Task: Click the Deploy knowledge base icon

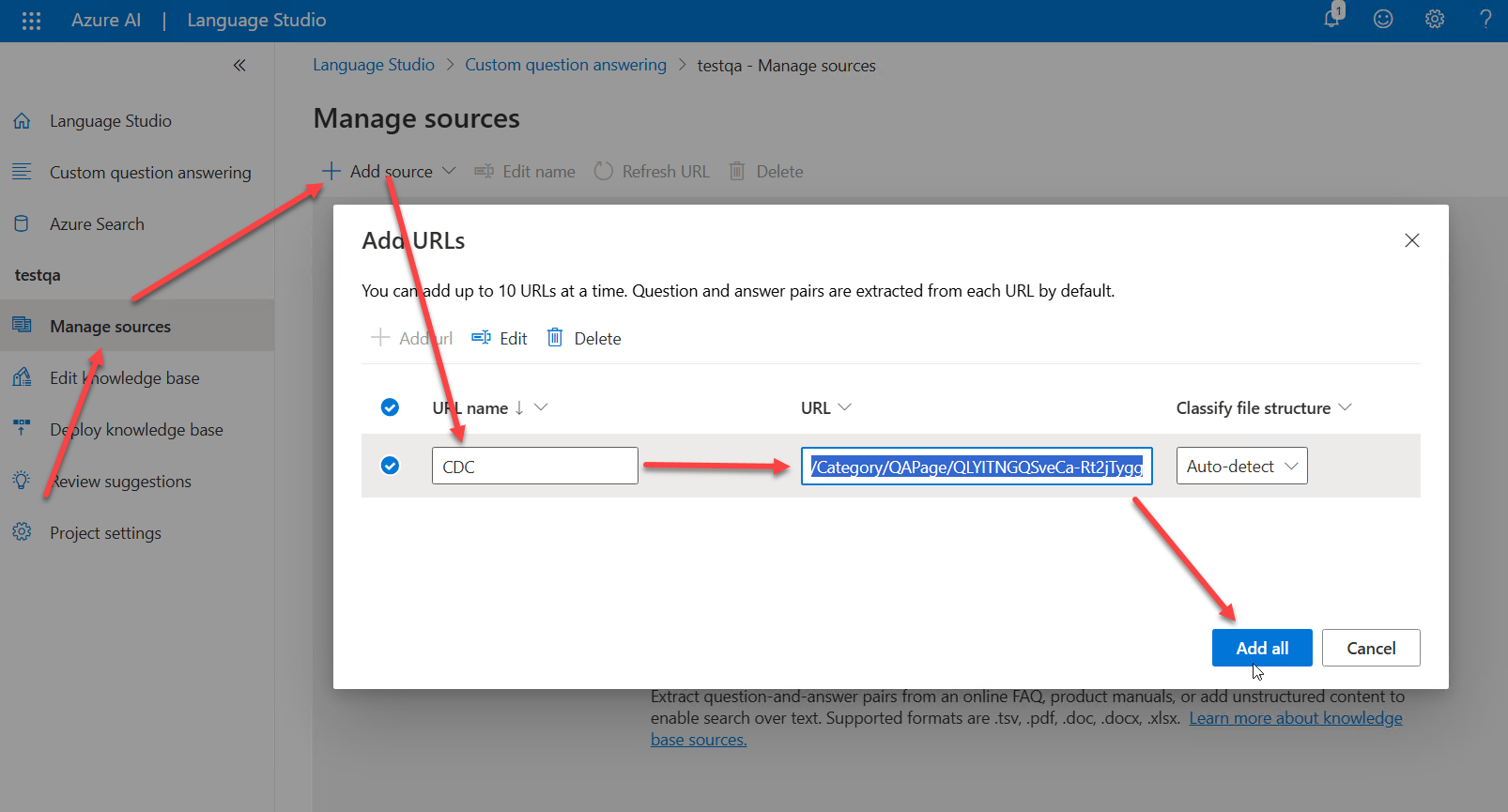Action: [22, 428]
